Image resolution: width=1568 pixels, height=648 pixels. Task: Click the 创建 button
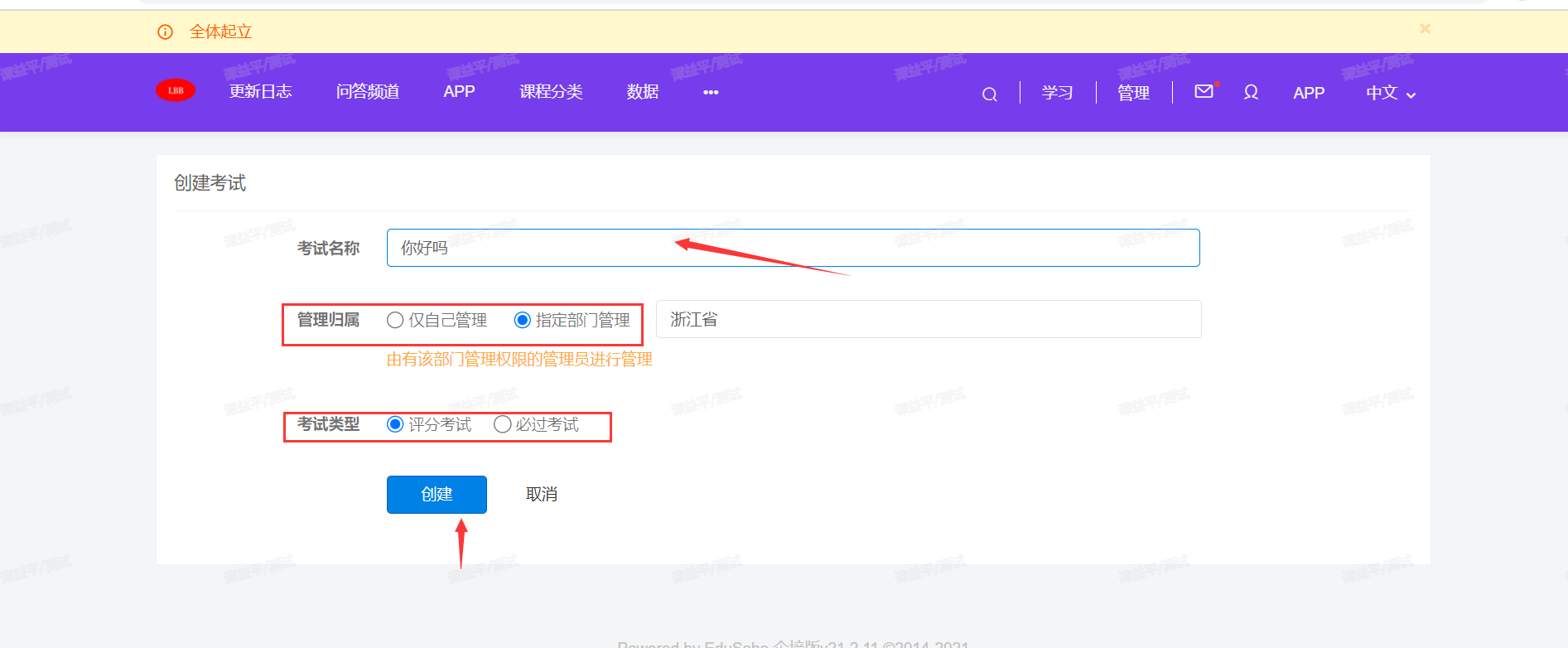[x=437, y=495]
